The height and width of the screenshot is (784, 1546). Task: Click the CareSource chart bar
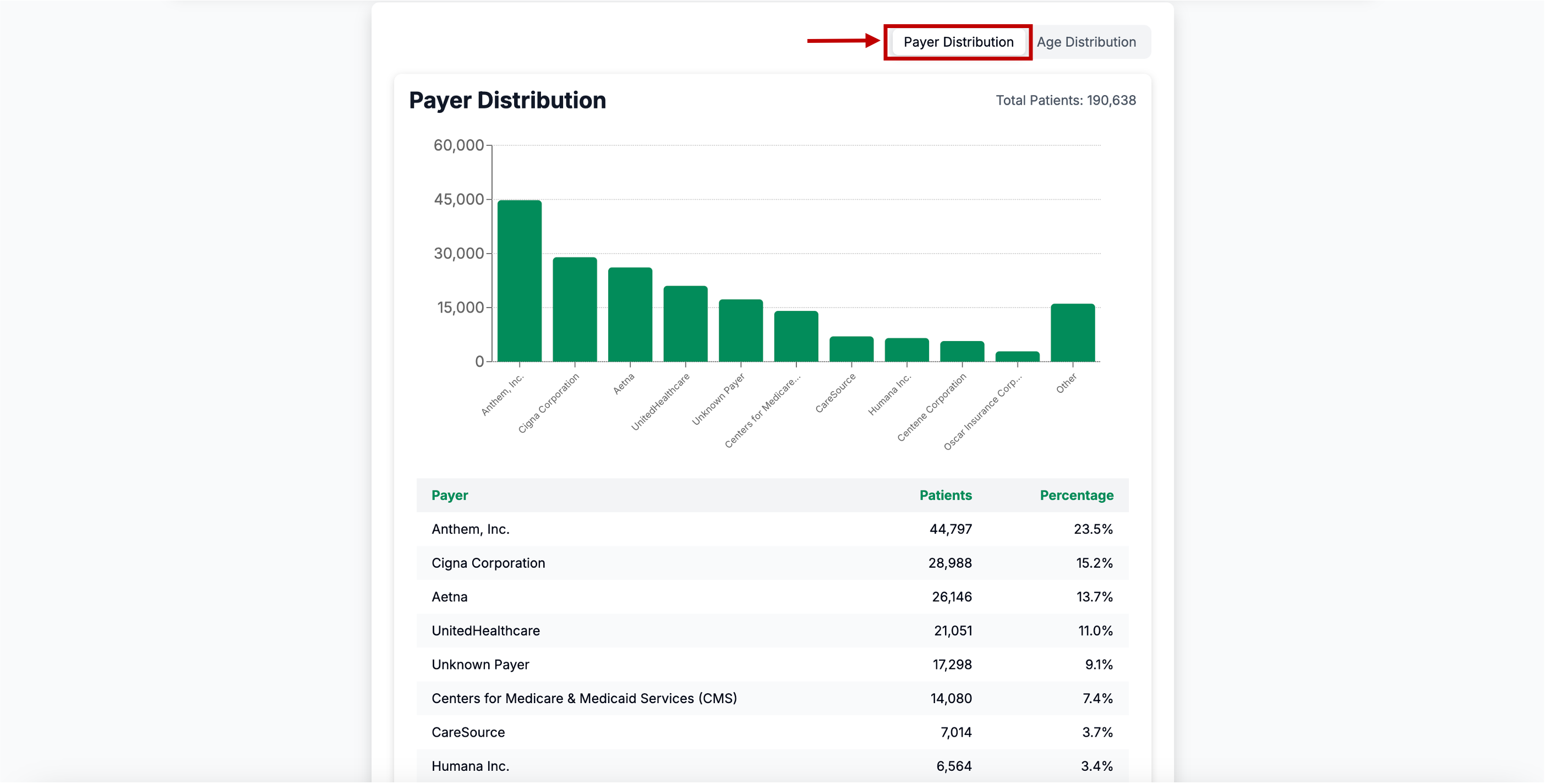tap(851, 349)
